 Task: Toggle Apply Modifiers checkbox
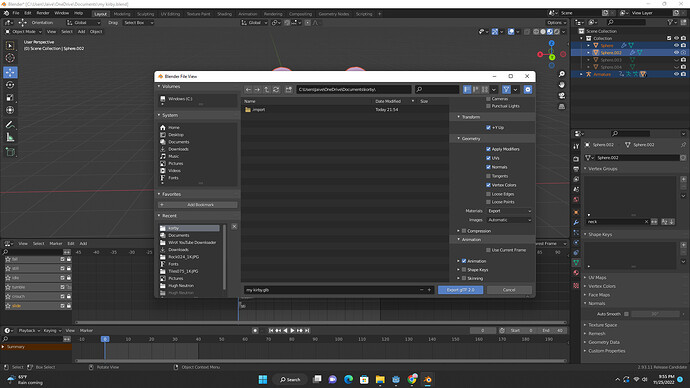click(x=488, y=149)
